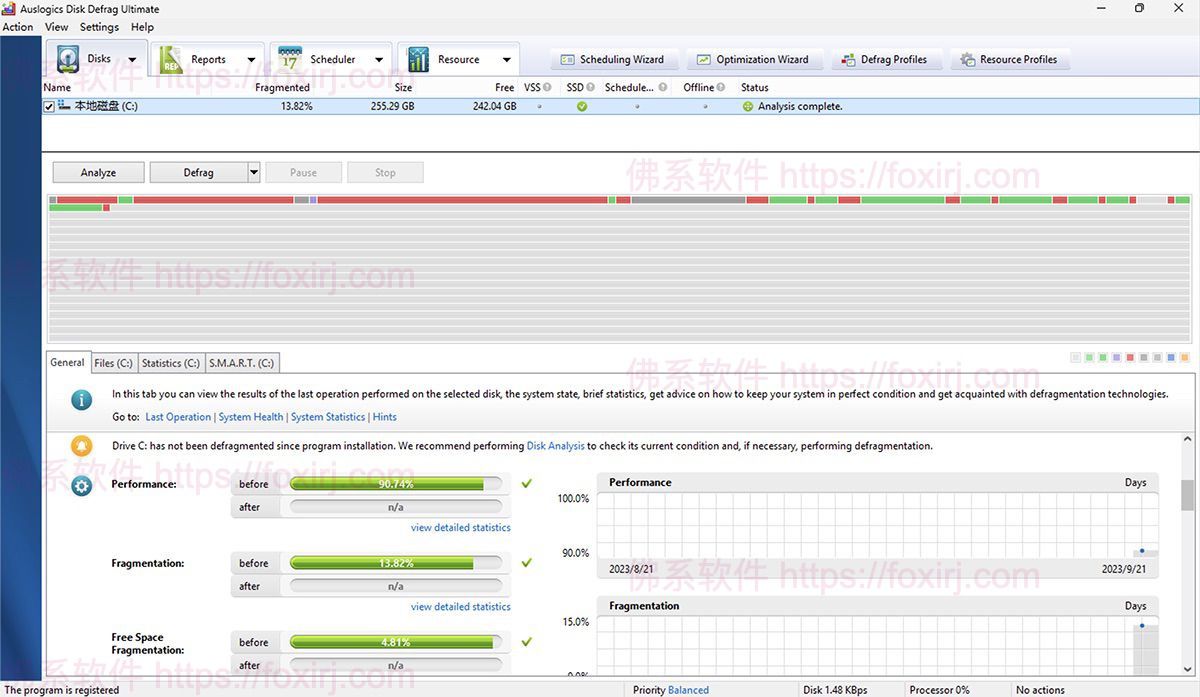Image resolution: width=1200 pixels, height=697 pixels.
Task: Open the Disk Analysis link
Action: pyautogui.click(x=556, y=446)
